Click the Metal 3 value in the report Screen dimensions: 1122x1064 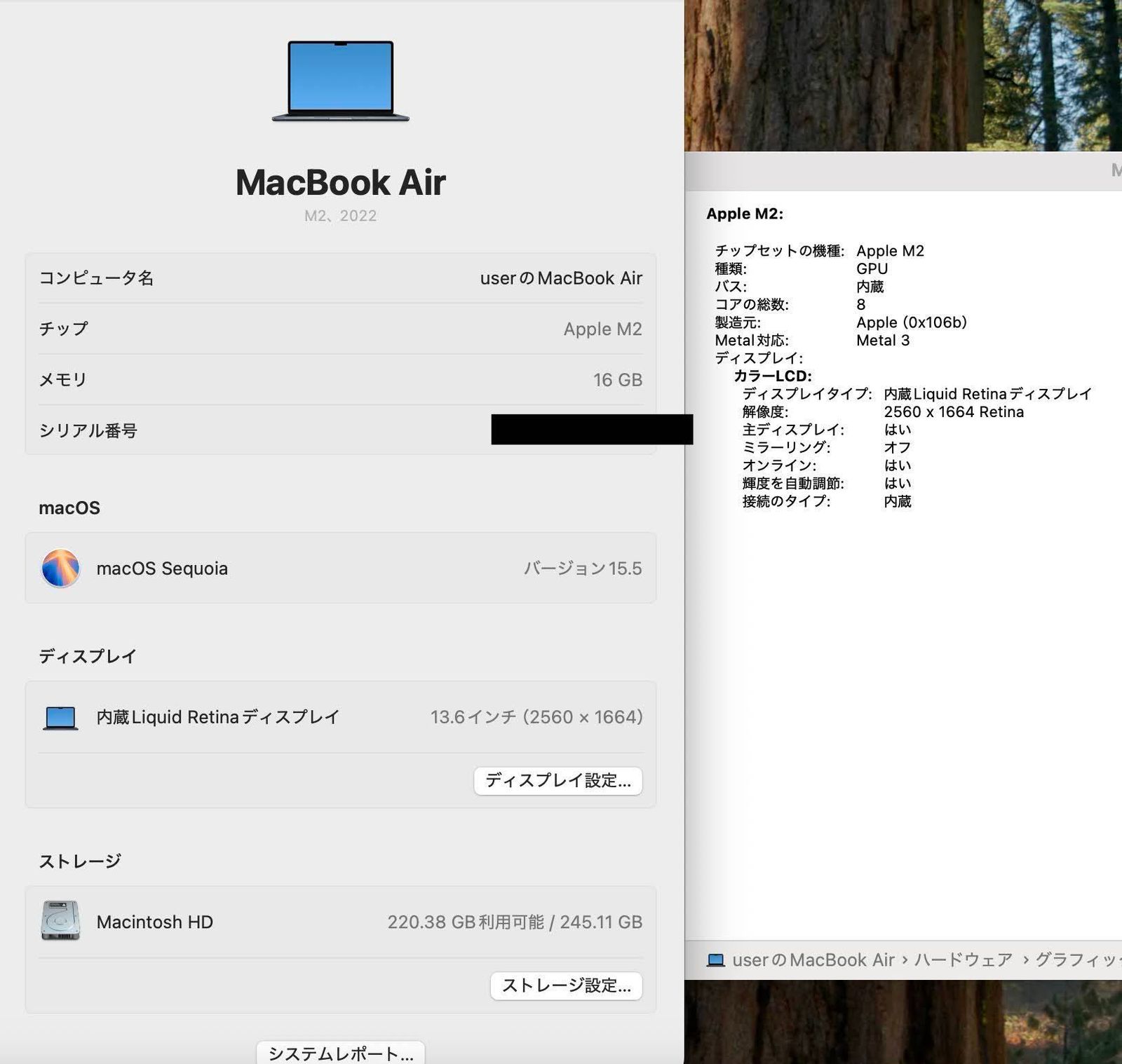[x=884, y=340]
